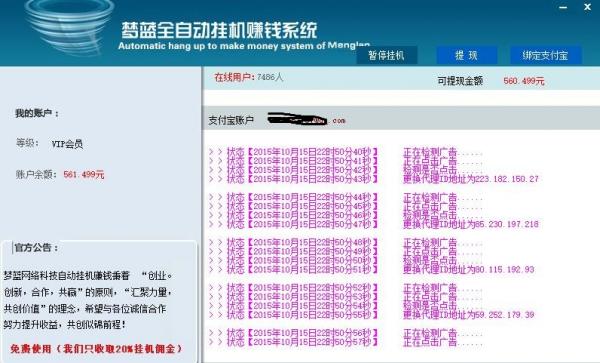600x363 pixels.
Task: Click the 绑定支付宝 bind Alipay button
Action: [x=546, y=55]
